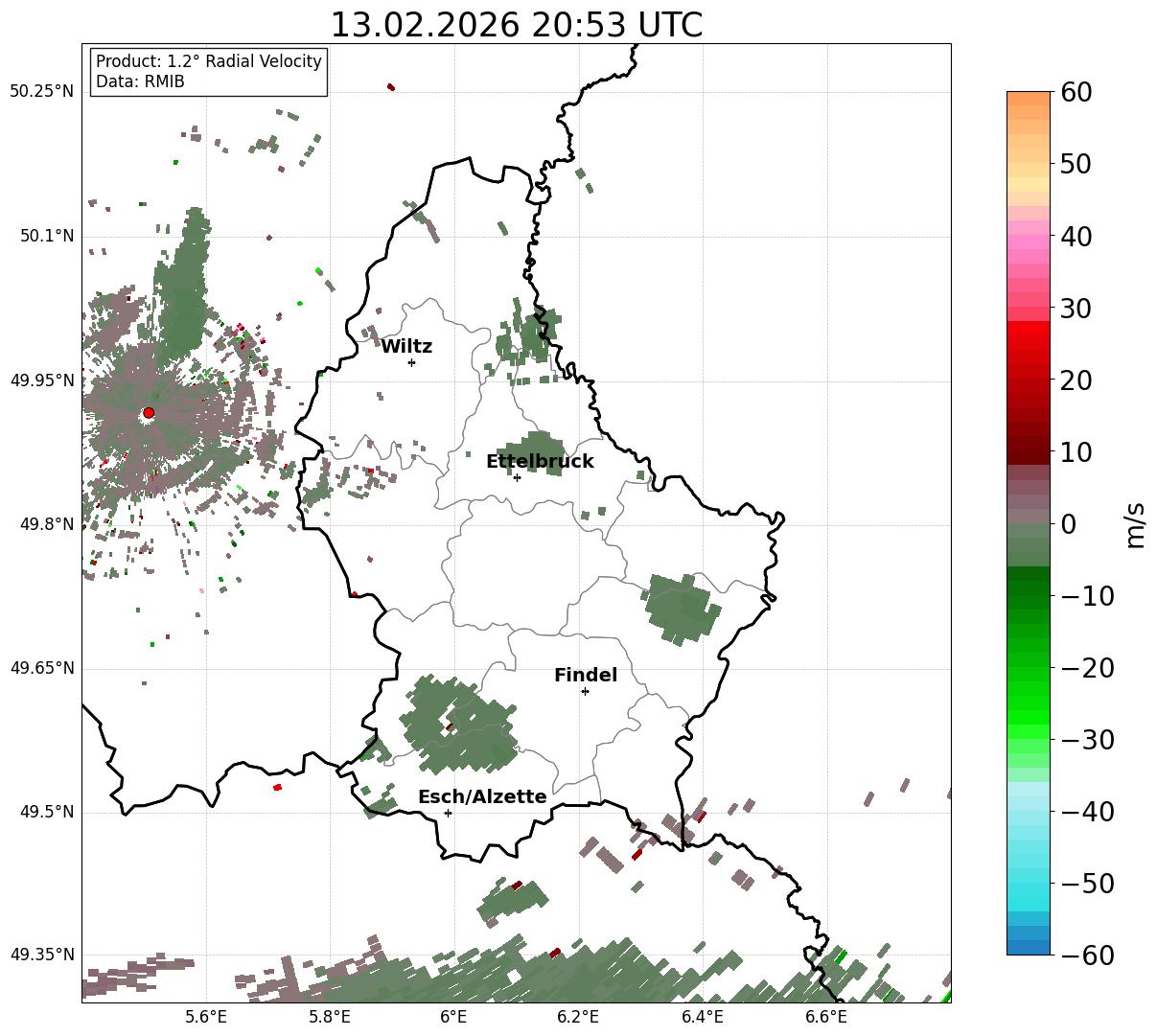
Task: Click the large echo north of Esch/Alzette
Action: coord(458,724)
